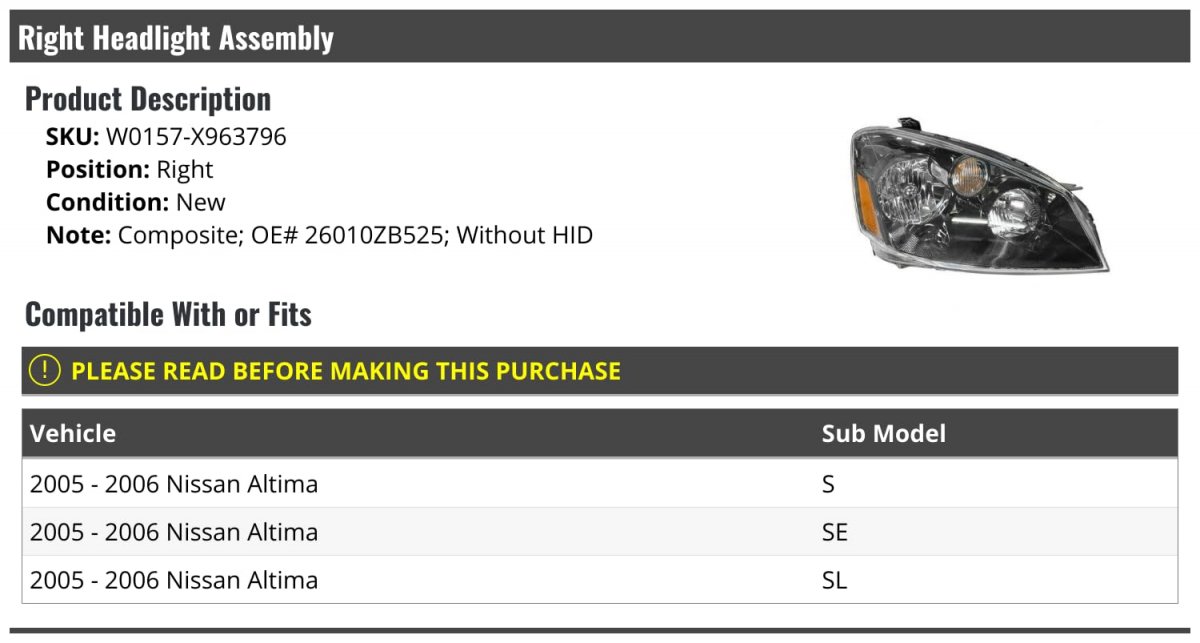Click the 2005 - 2006 Nissan Altima SE row

coord(600,532)
